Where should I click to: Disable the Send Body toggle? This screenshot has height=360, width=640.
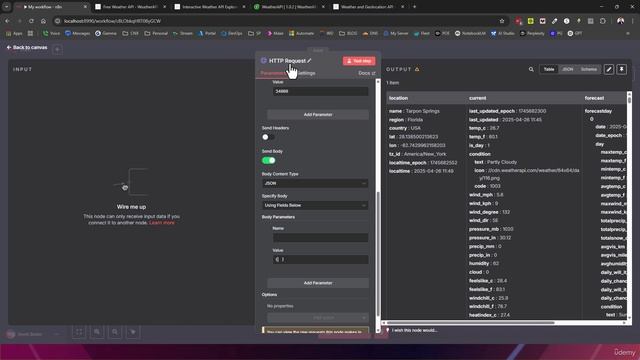coord(268,160)
